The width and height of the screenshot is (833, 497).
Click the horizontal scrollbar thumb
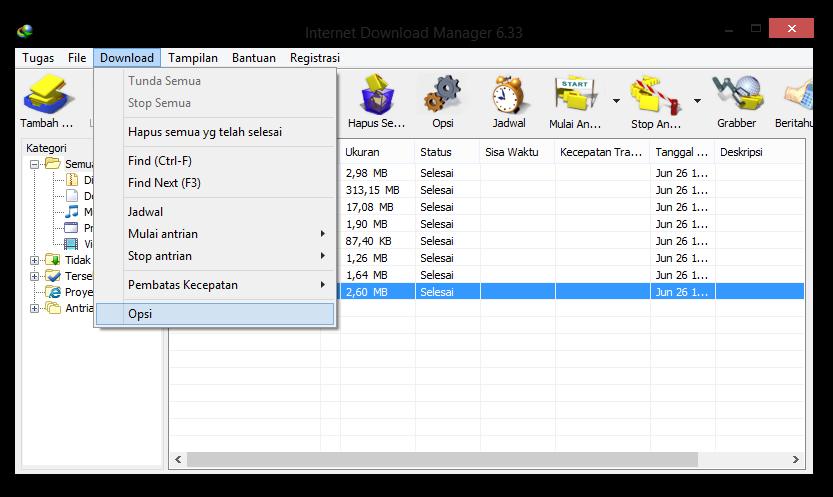coord(442,459)
